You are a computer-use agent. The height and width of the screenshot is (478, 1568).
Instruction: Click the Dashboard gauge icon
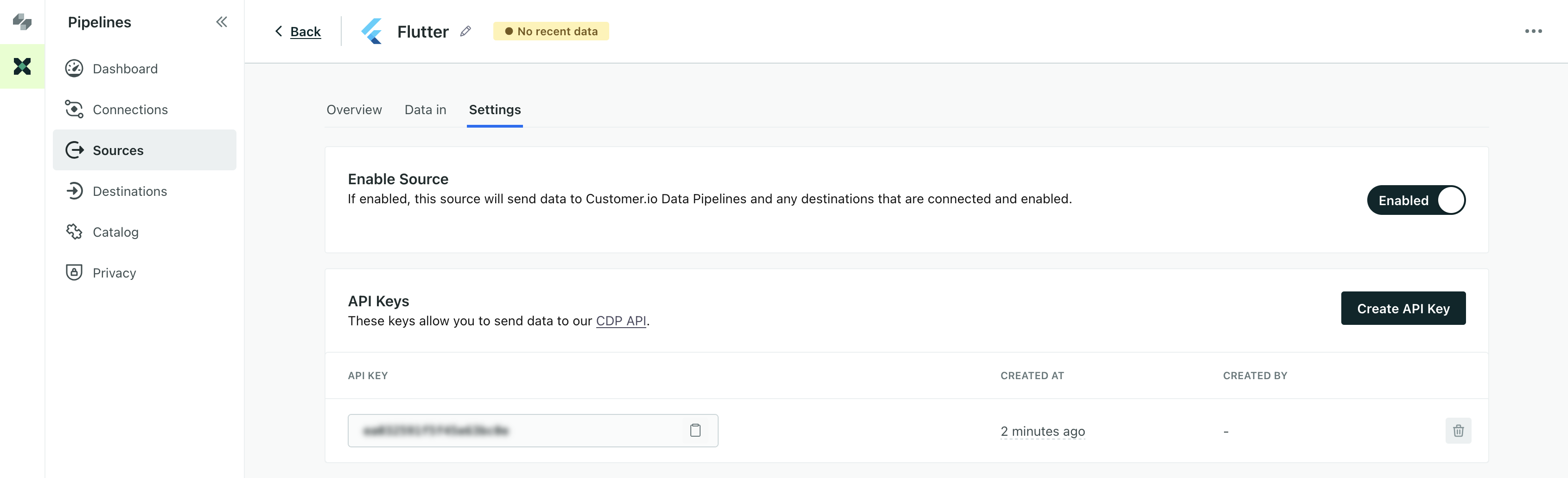(74, 69)
